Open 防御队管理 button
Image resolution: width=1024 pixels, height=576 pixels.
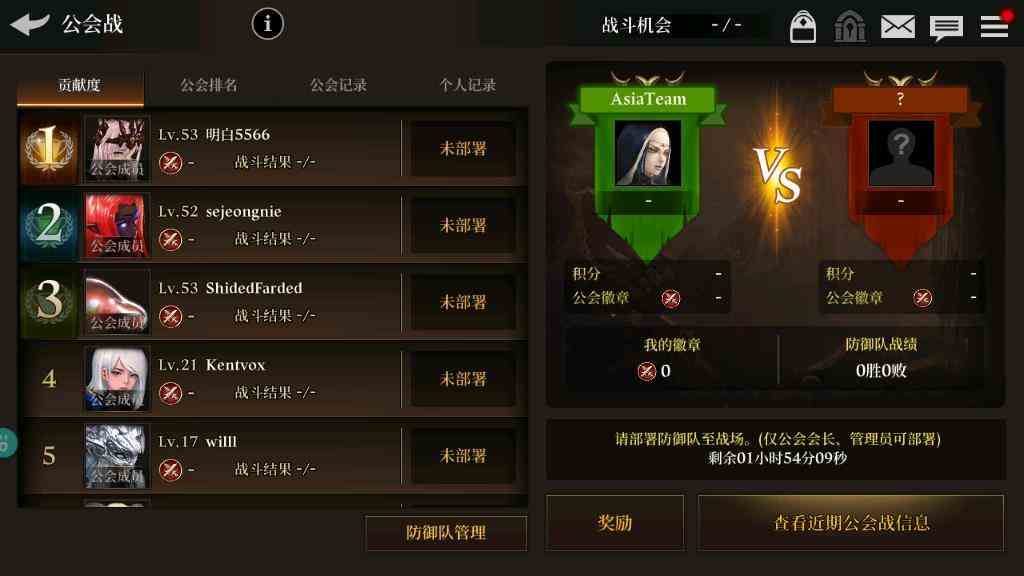(x=446, y=533)
